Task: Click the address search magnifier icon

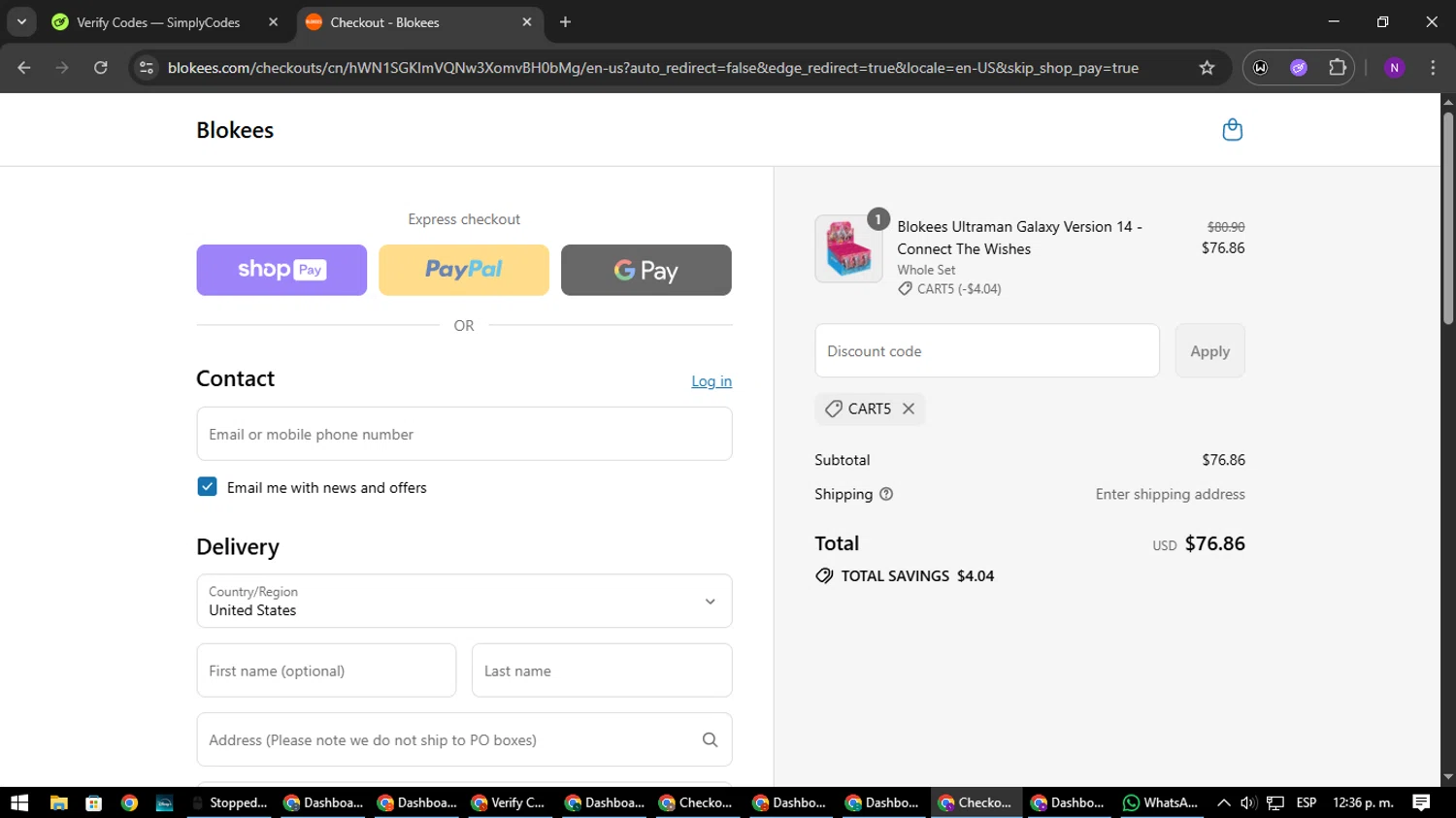Action: pyautogui.click(x=710, y=739)
